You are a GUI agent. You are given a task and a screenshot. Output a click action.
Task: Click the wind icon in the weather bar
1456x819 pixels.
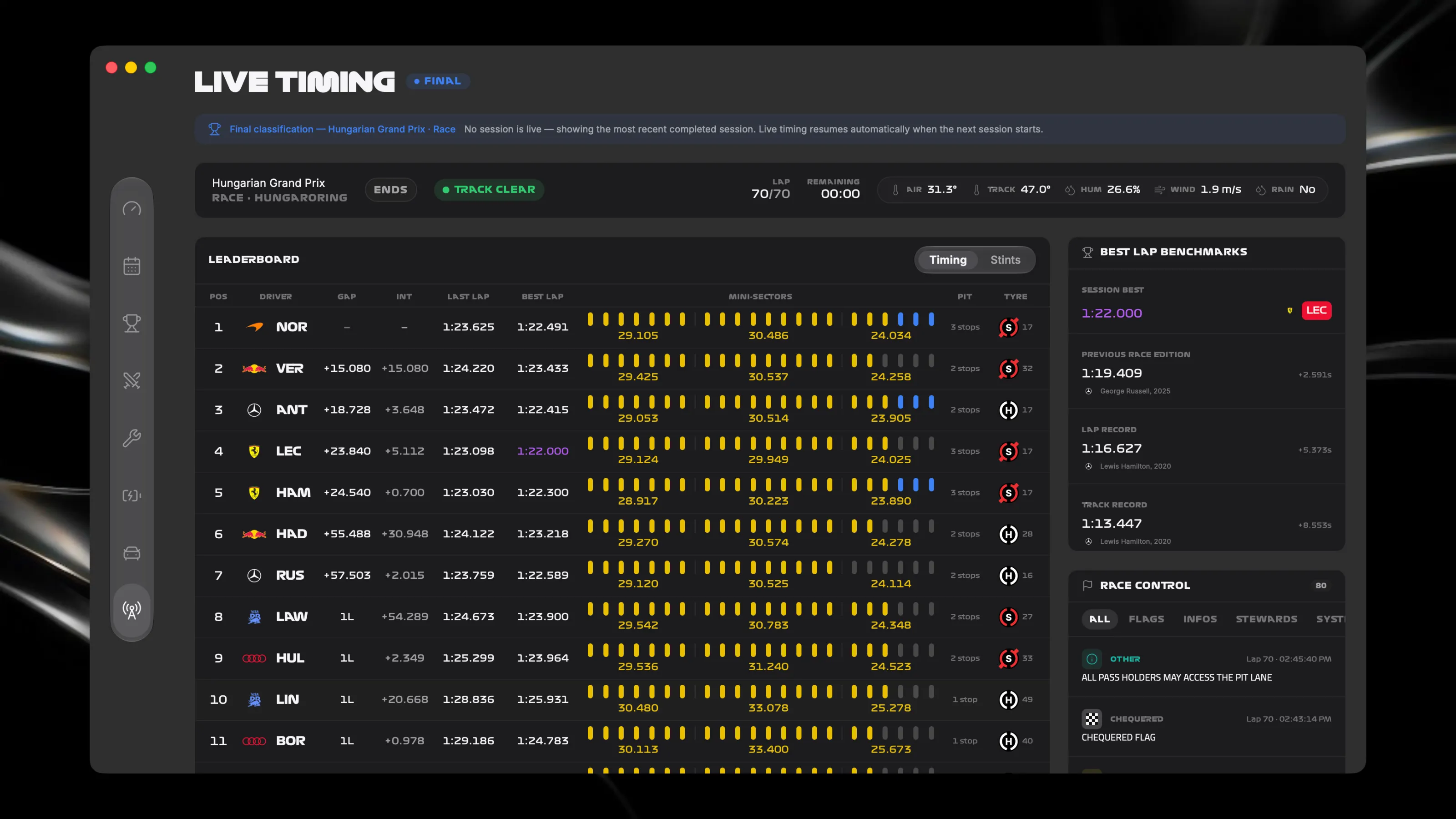[x=1159, y=190]
